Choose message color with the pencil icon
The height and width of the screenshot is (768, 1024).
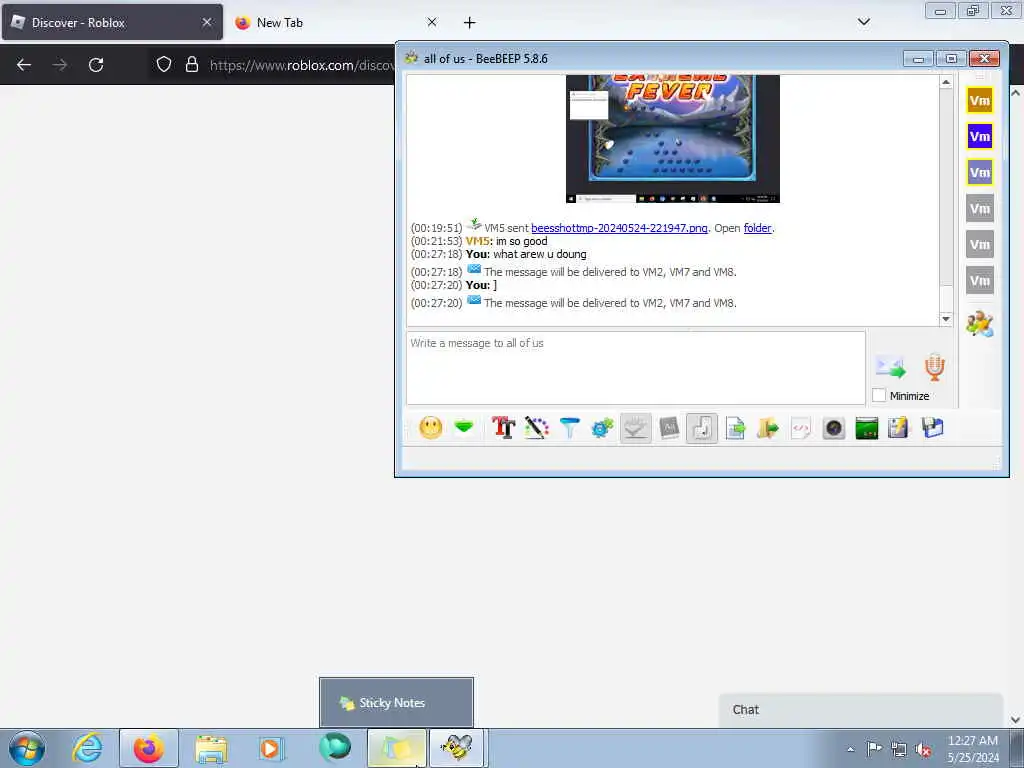536,428
